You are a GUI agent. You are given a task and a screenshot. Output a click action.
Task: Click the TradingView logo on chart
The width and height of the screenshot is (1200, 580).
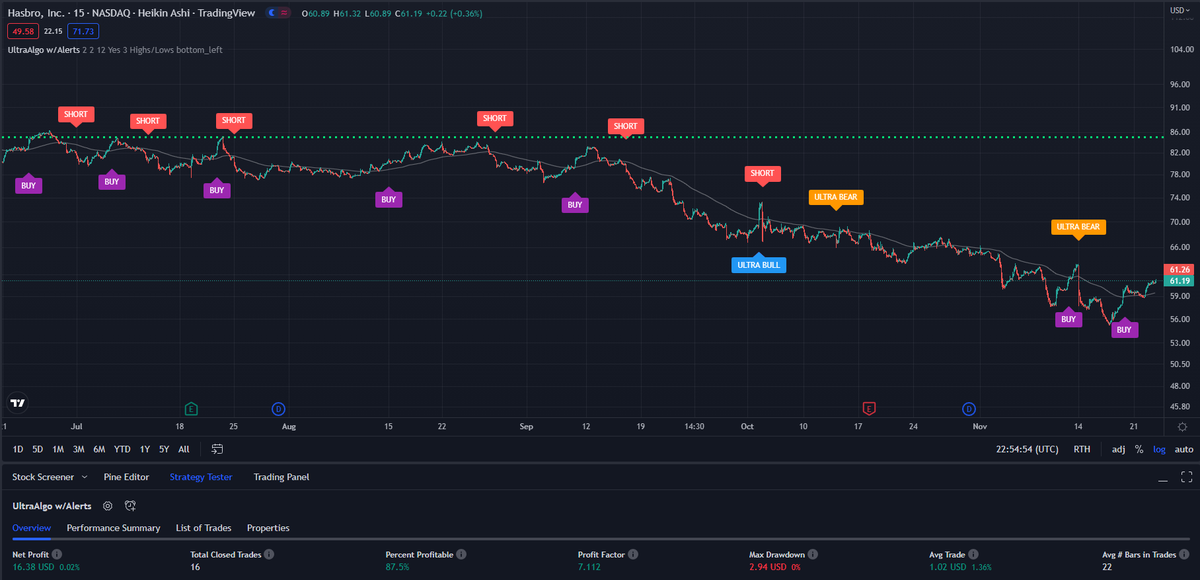17,403
